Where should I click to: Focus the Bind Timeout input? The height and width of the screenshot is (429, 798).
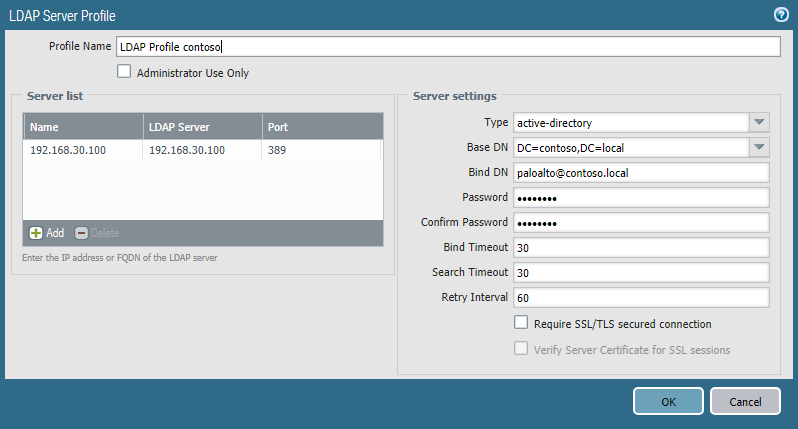[x=641, y=248]
